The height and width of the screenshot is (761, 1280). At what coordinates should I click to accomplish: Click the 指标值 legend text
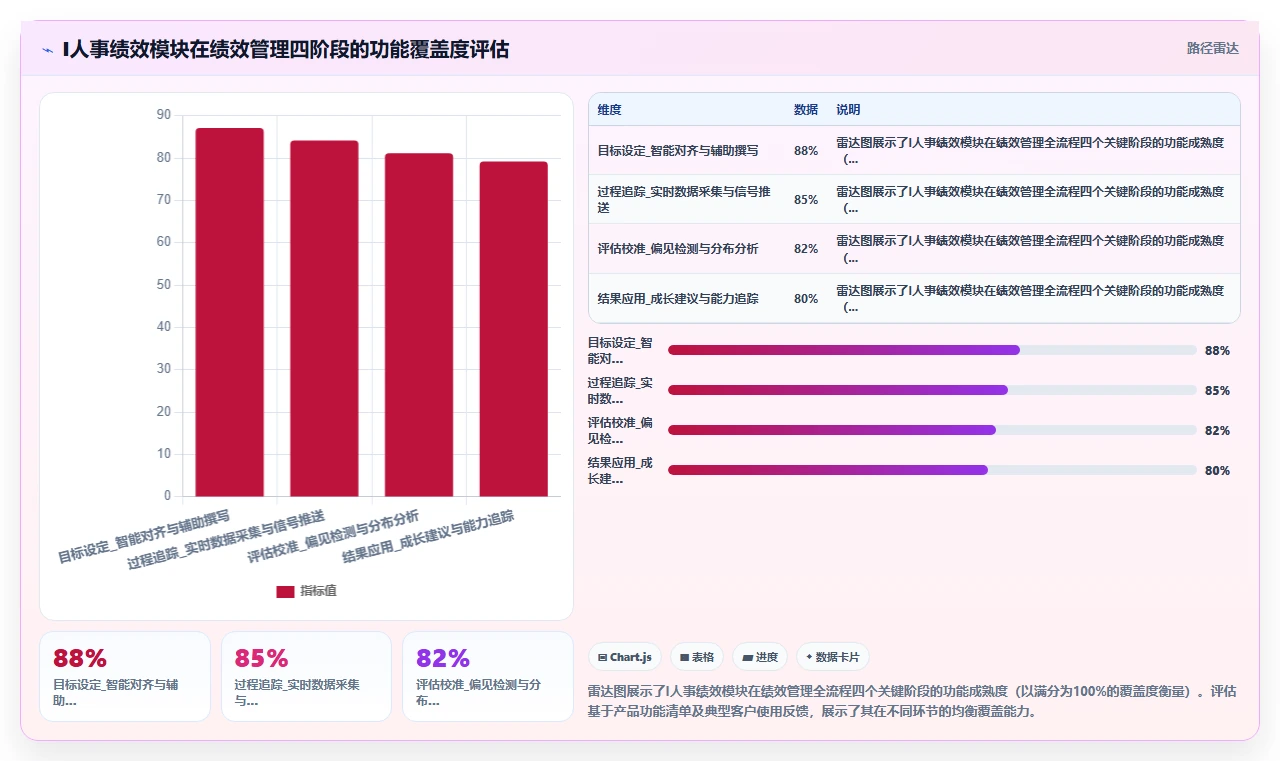pyautogui.click(x=319, y=591)
